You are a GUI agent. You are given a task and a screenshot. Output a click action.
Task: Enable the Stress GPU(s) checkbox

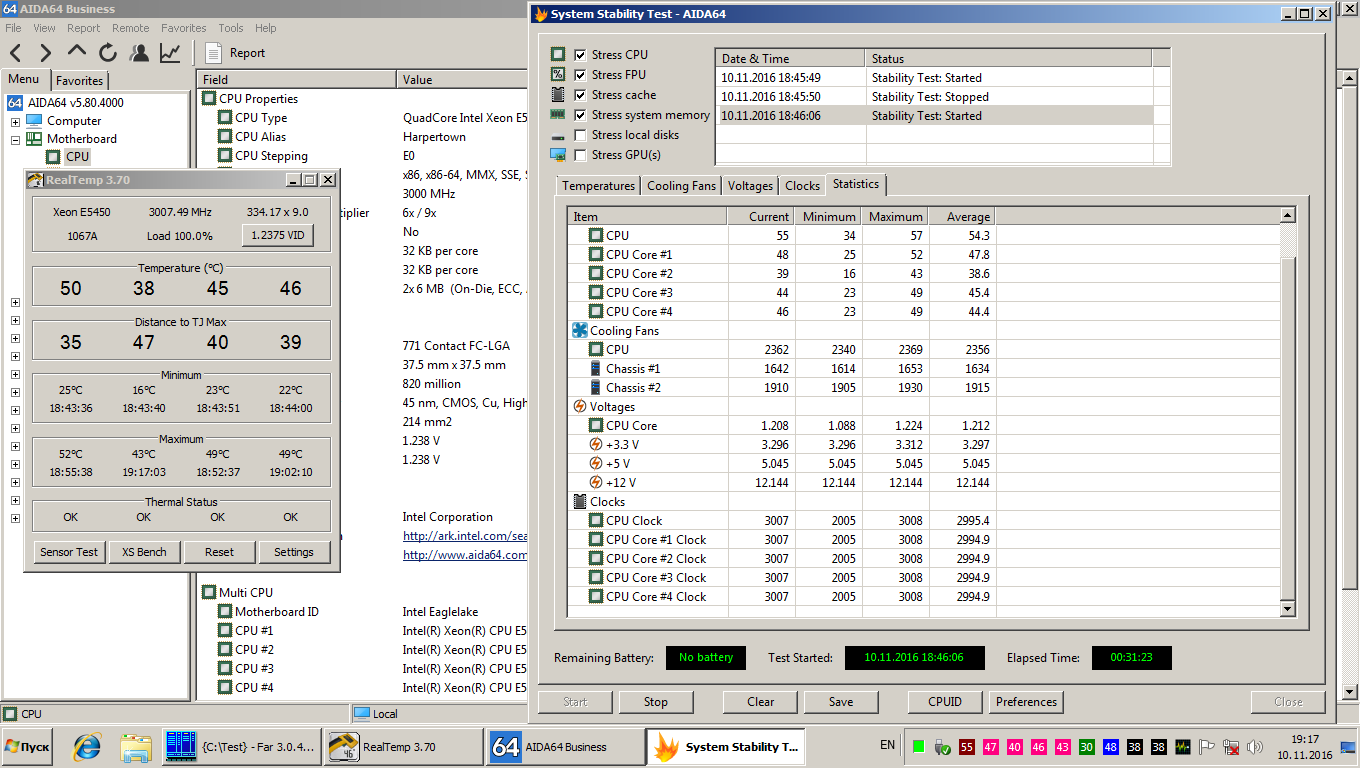point(580,155)
